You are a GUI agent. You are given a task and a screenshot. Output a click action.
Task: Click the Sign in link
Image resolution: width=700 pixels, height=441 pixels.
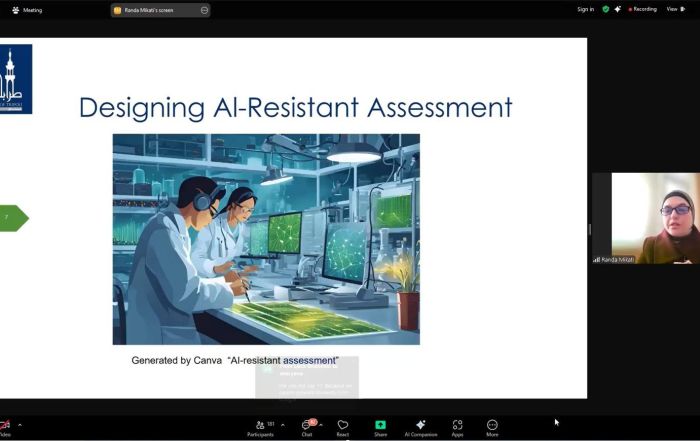(x=585, y=9)
